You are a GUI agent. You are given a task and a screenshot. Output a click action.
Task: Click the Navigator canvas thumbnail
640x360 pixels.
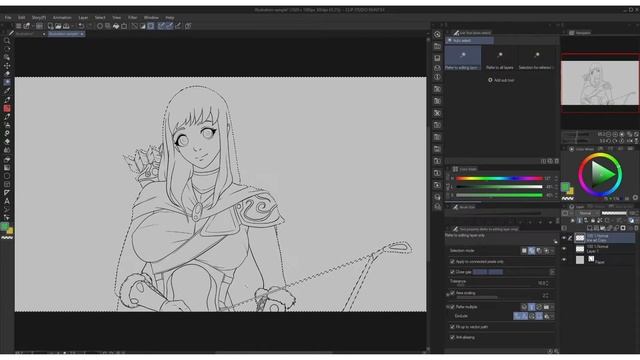point(600,82)
